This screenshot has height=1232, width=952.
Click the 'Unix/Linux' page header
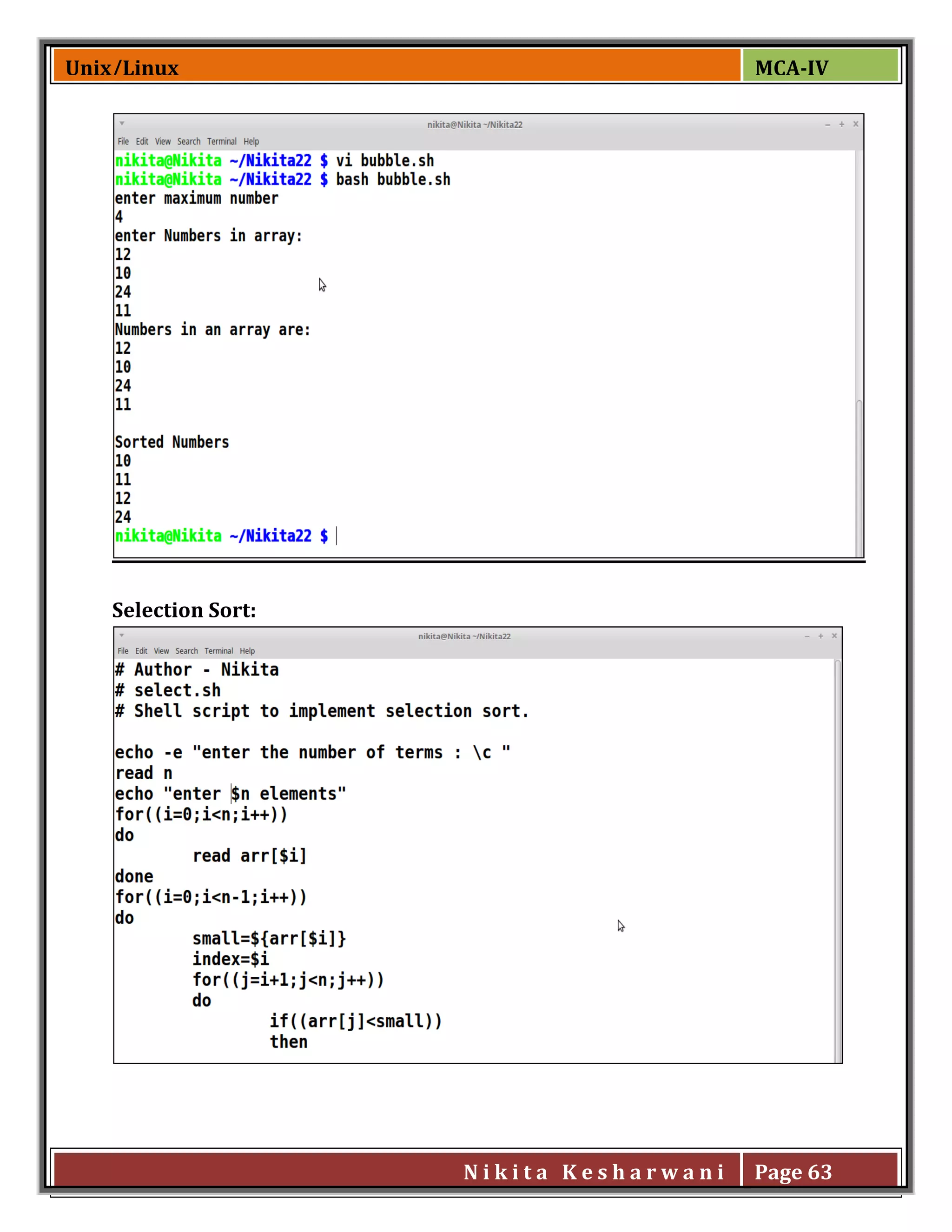tap(122, 68)
